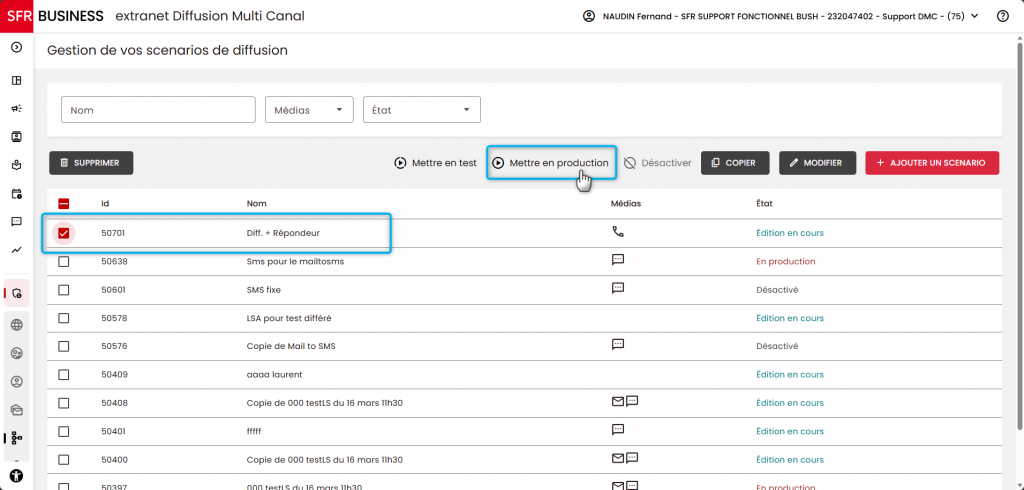The width and height of the screenshot is (1024, 490).
Task: Click the Copier button
Action: pyautogui.click(x=735, y=163)
